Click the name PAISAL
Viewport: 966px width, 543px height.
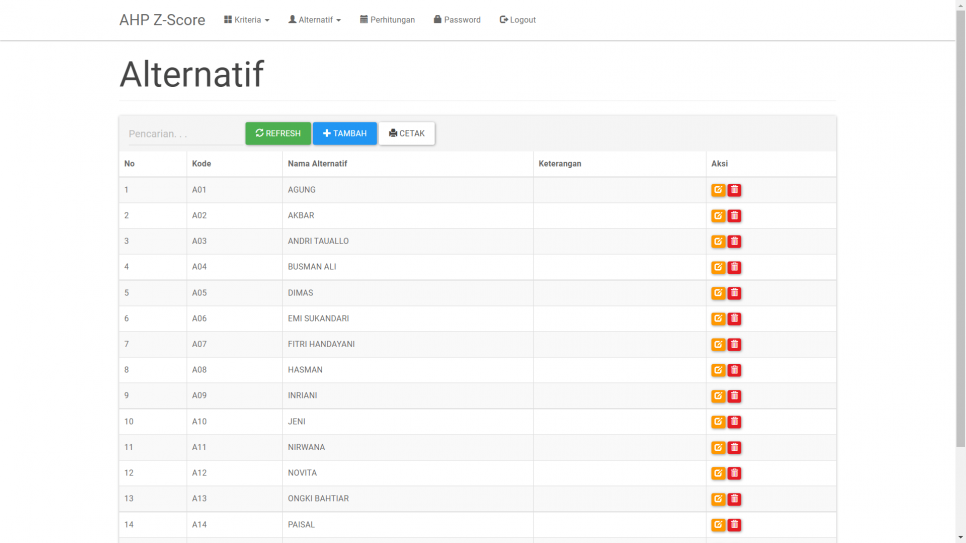click(x=301, y=525)
